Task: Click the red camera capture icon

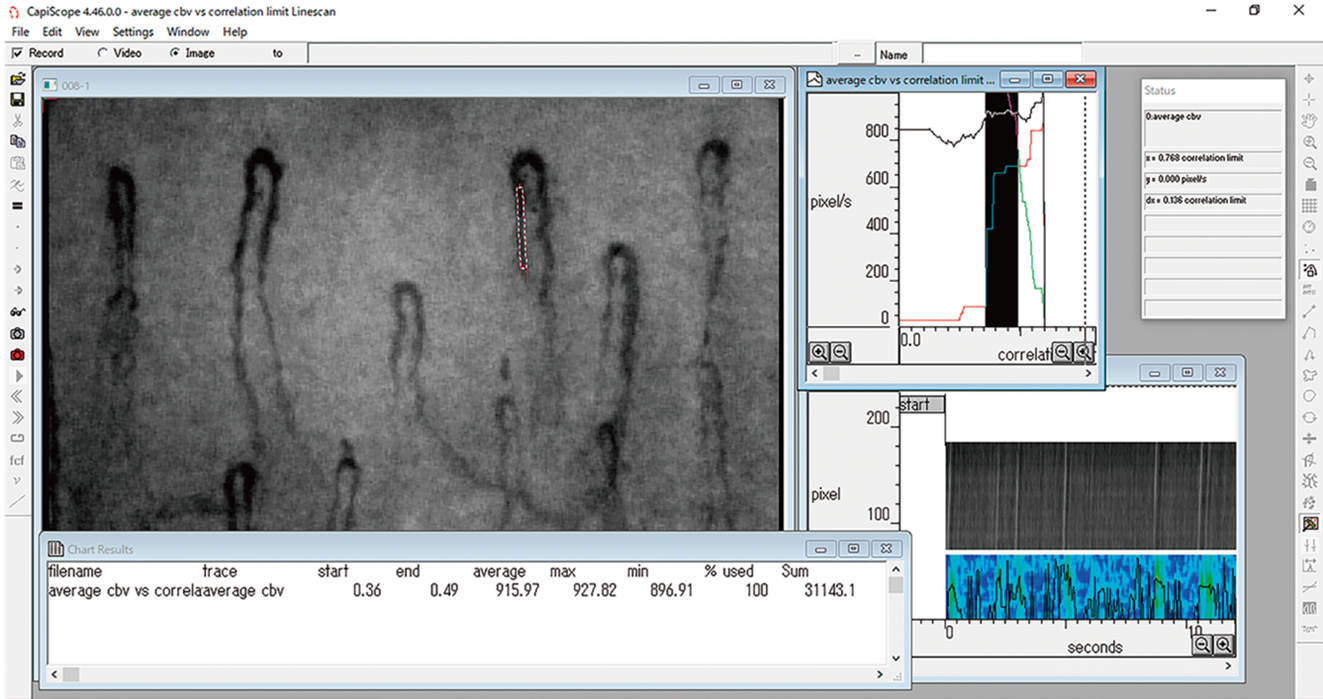Action: click(17, 355)
